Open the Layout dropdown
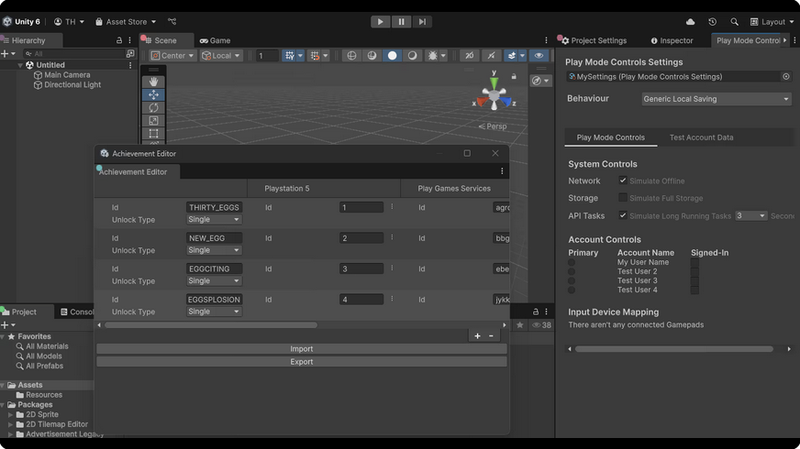This screenshot has width=800, height=449. pos(773,21)
